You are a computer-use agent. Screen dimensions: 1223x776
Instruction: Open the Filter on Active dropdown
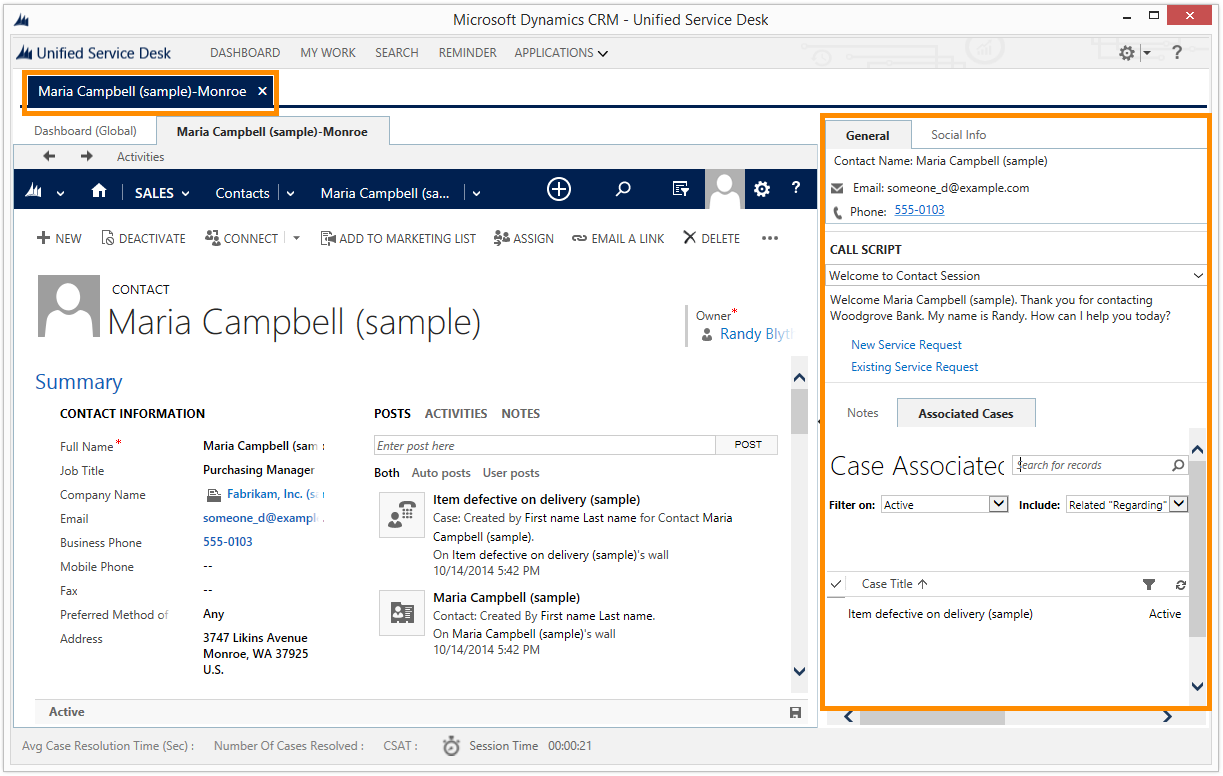click(943, 505)
